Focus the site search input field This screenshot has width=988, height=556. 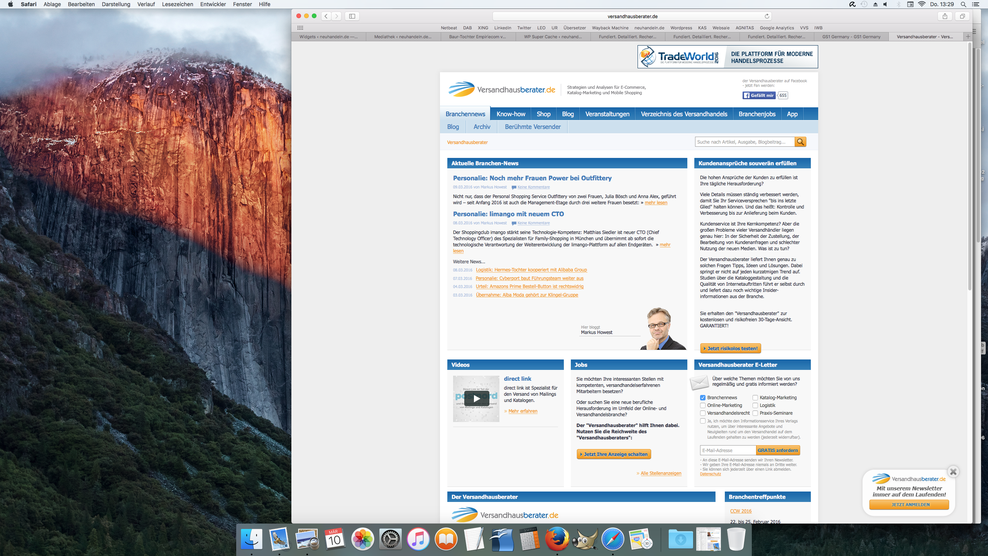[x=744, y=142]
